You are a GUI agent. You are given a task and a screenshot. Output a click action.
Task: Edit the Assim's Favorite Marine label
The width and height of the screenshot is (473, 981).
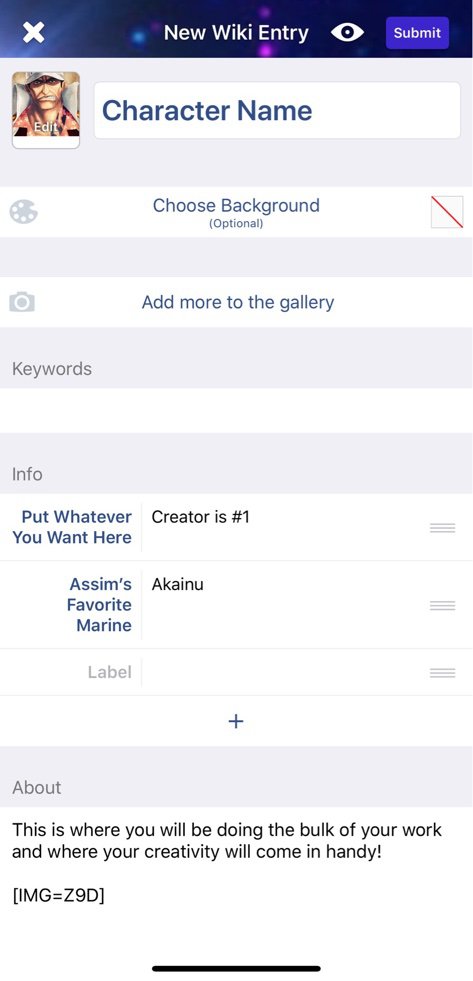[x=100, y=604]
